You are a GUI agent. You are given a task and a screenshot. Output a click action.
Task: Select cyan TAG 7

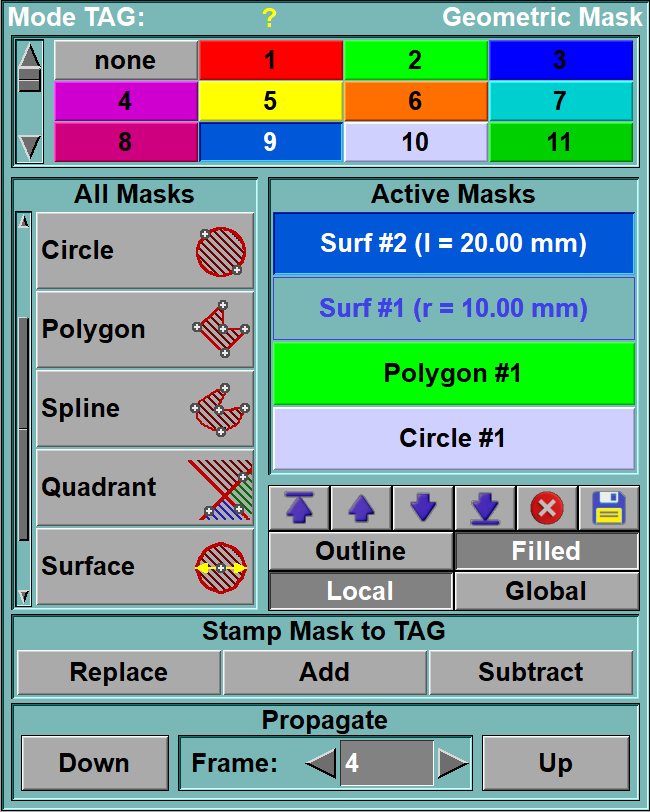[561, 101]
